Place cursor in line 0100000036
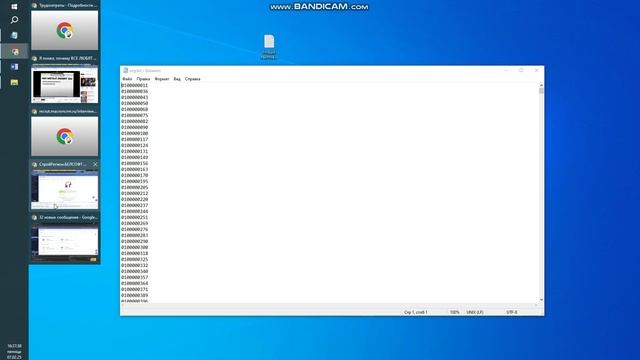The image size is (640, 360). coord(135,91)
